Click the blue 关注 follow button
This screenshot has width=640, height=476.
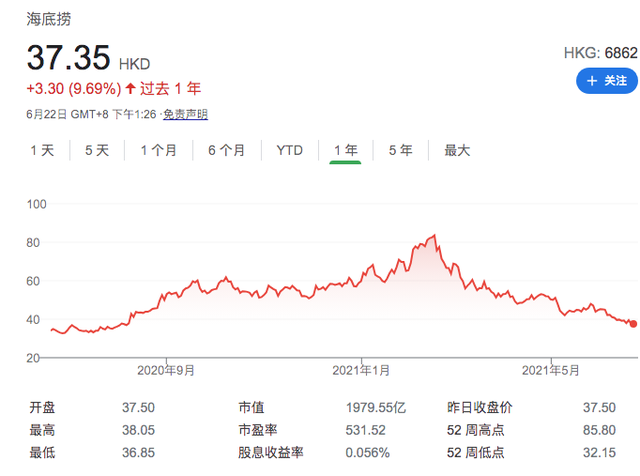click(x=607, y=81)
